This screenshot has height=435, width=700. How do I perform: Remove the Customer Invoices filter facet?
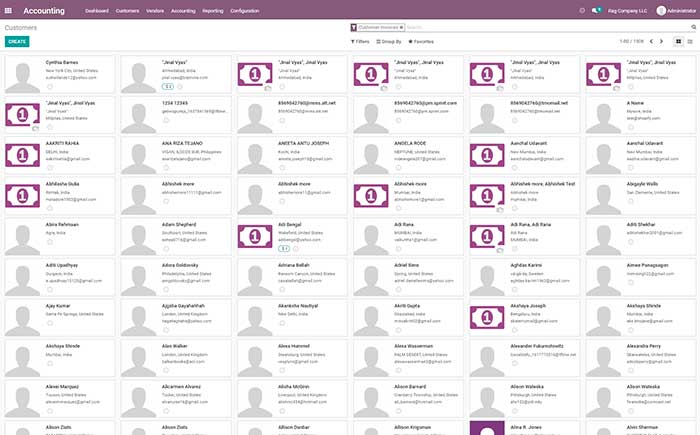(401, 27)
